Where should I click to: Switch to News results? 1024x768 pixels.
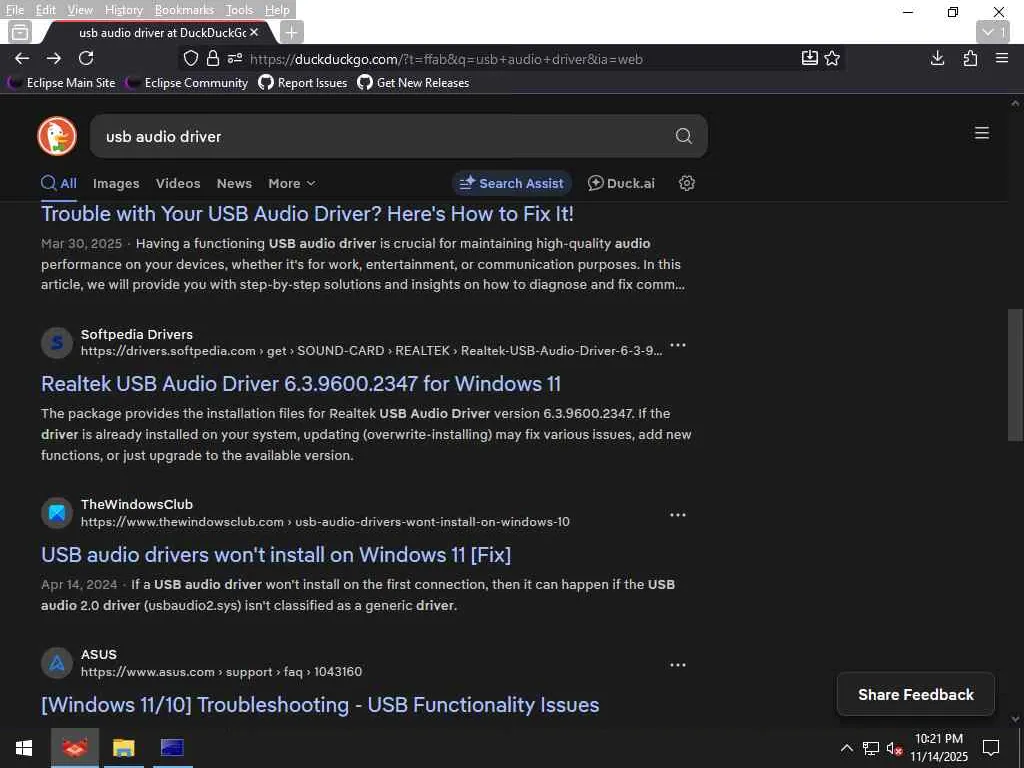[234, 184]
